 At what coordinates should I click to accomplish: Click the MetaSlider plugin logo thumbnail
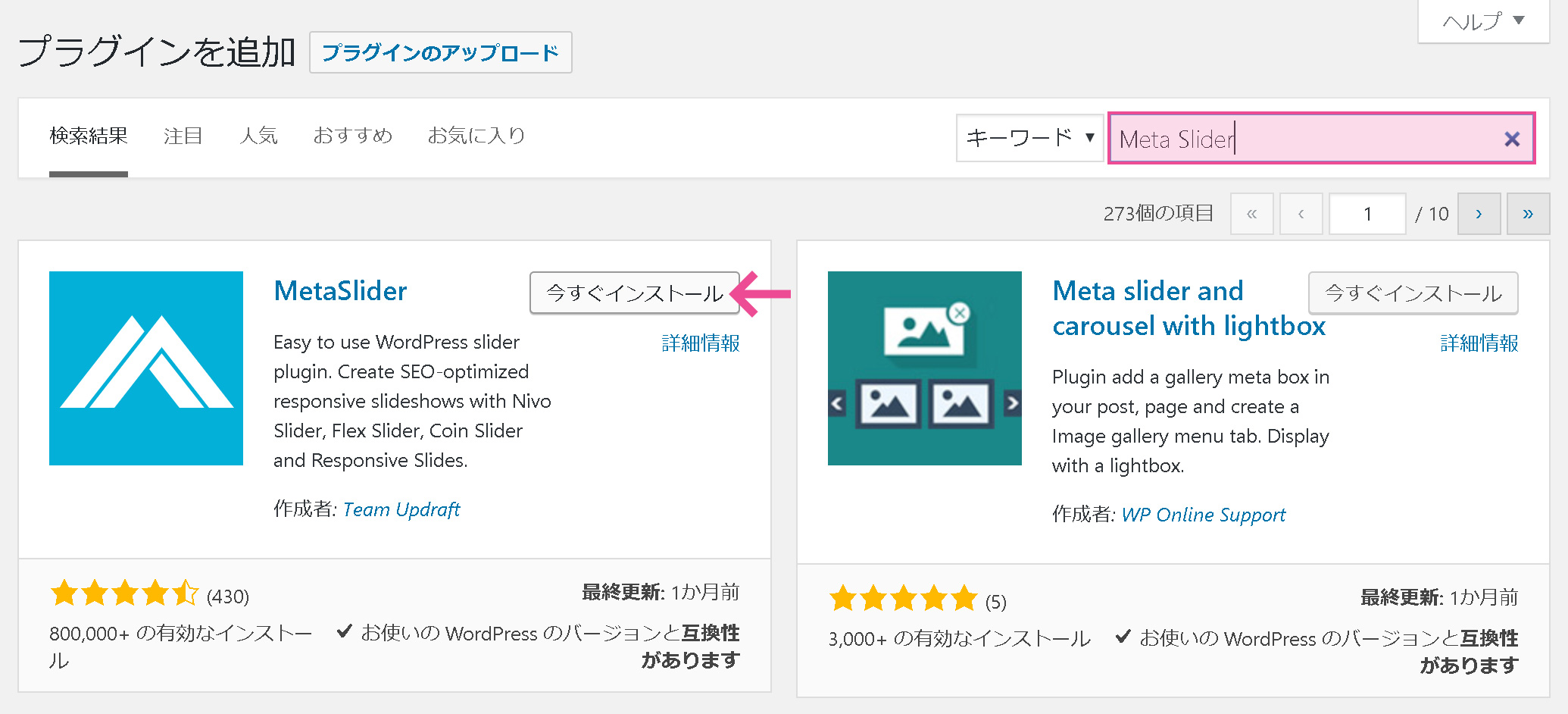click(x=146, y=368)
